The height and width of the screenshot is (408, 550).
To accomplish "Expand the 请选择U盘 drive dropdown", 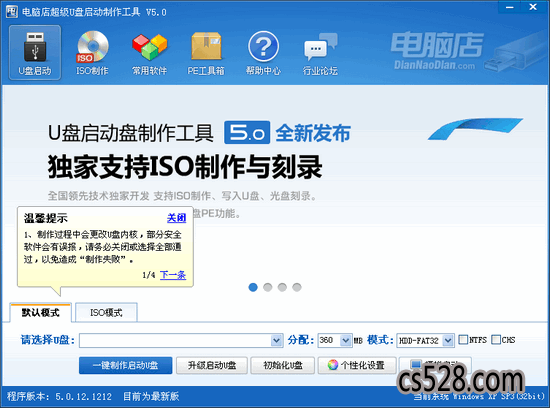I will (x=276, y=340).
